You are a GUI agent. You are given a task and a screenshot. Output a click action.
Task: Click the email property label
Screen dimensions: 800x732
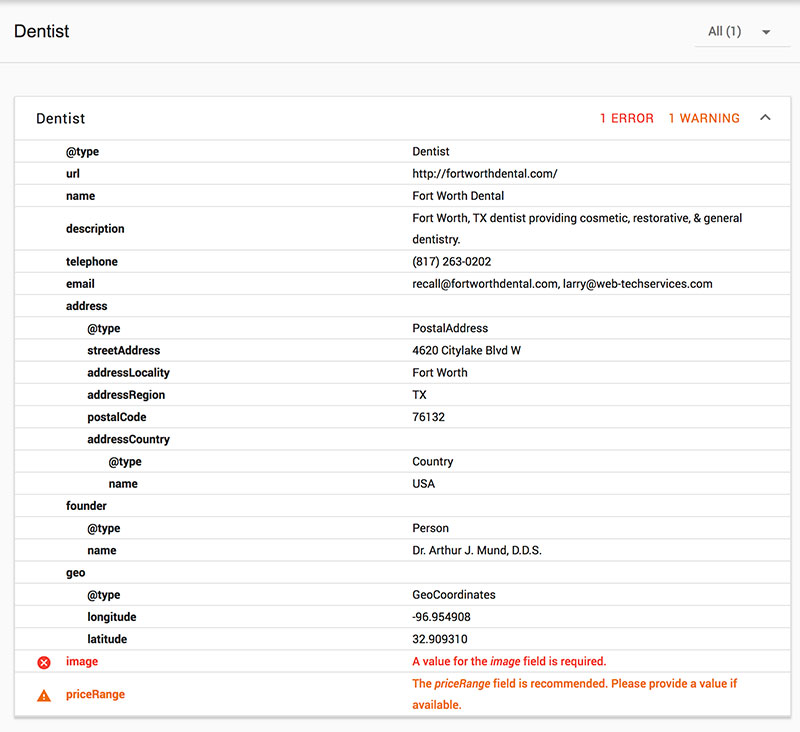(x=80, y=284)
